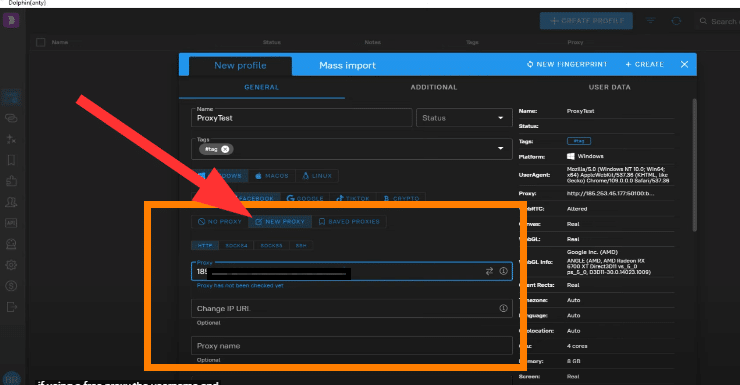Viewport: 740px width, 385px height.
Task: Click the UserAgent value in summary
Action: click(x=618, y=175)
